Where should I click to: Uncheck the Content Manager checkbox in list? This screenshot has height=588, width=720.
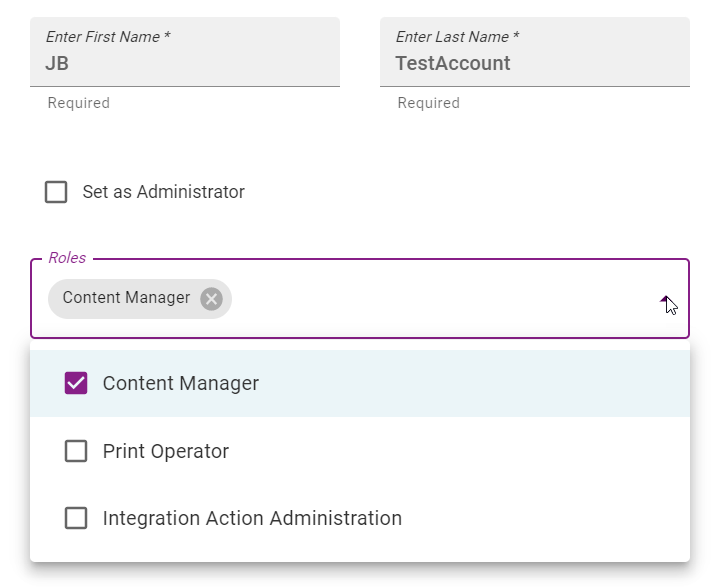(76, 383)
